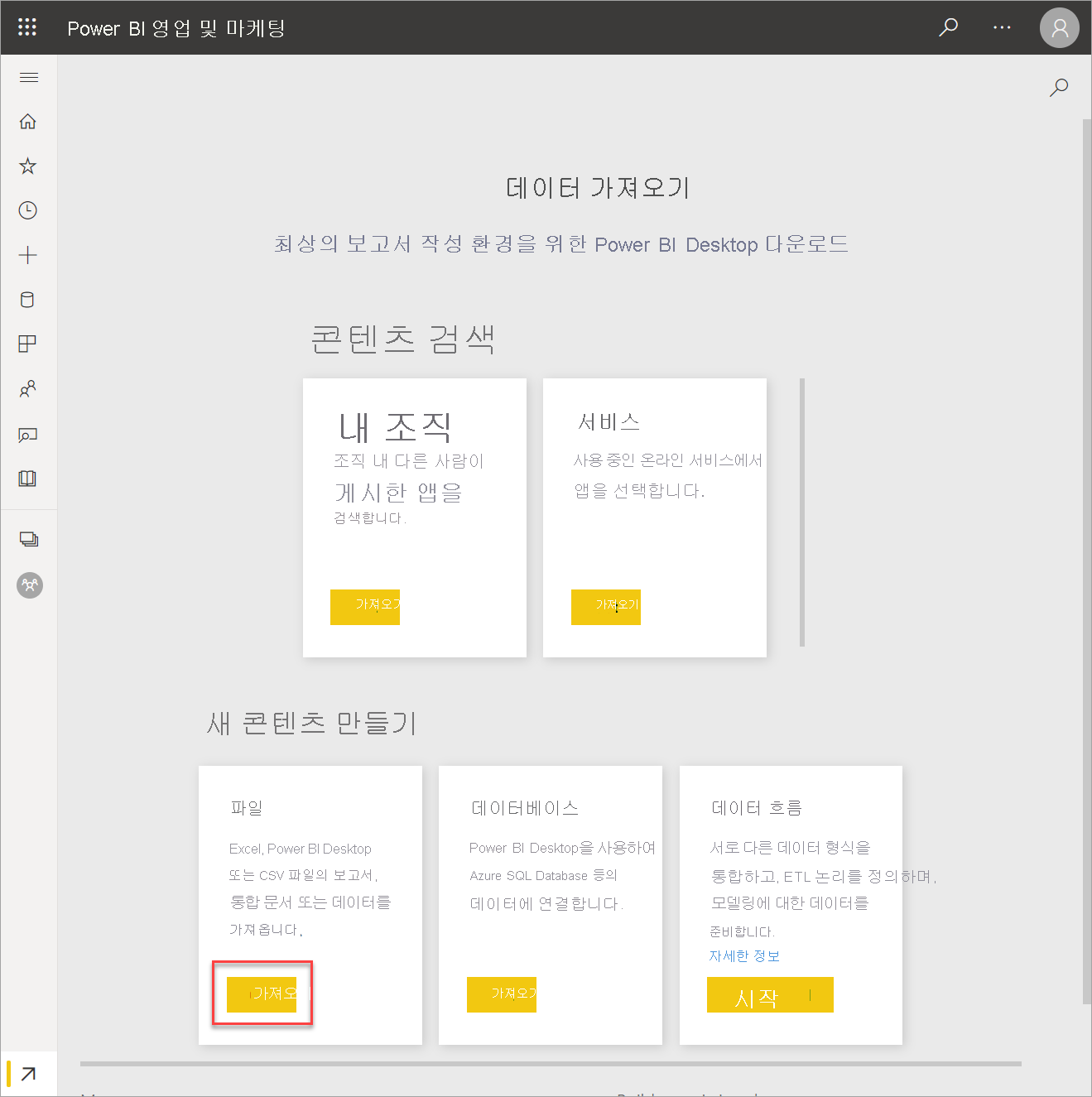
Task: Click the 데이터 가져오기 heading
Action: coord(598,188)
